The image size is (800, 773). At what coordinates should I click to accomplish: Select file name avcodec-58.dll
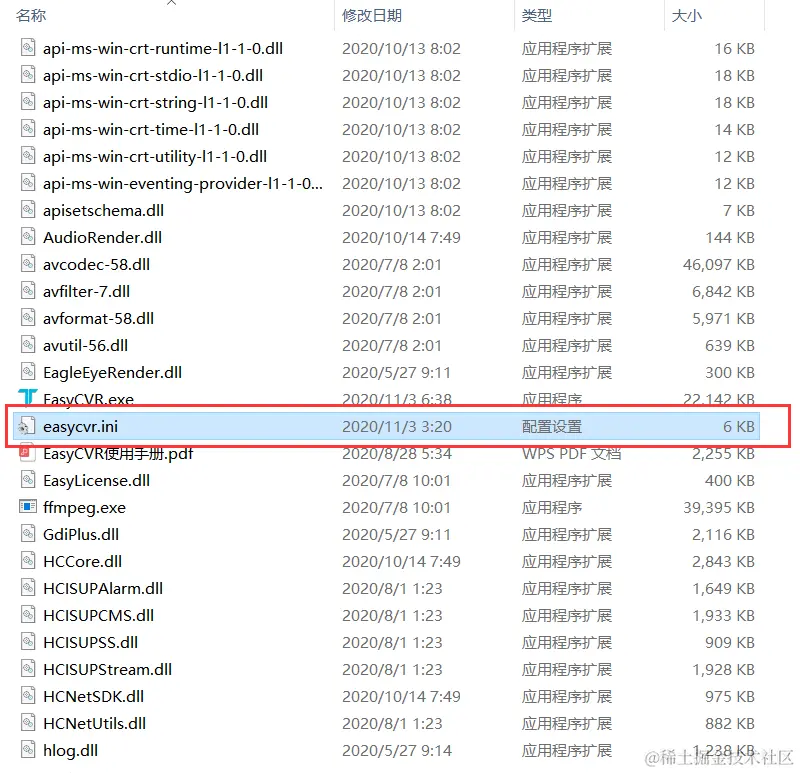pyautogui.click(x=96, y=264)
